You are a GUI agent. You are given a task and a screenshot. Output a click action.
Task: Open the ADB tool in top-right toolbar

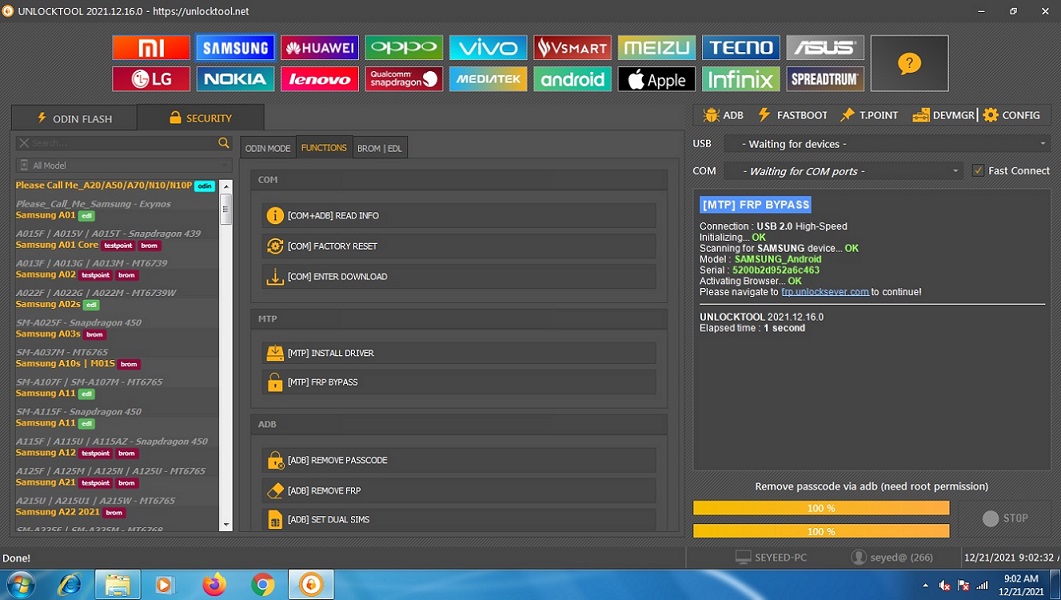[723, 115]
